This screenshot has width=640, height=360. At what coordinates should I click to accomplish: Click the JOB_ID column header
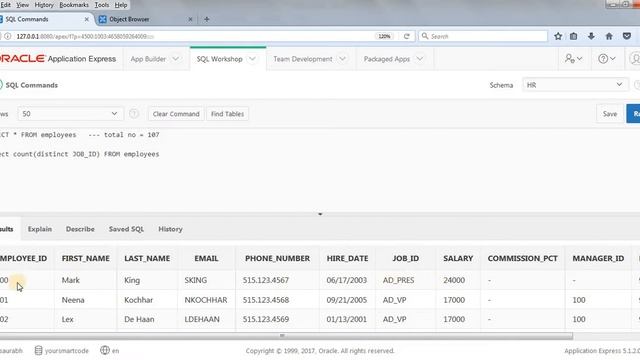click(x=405, y=258)
